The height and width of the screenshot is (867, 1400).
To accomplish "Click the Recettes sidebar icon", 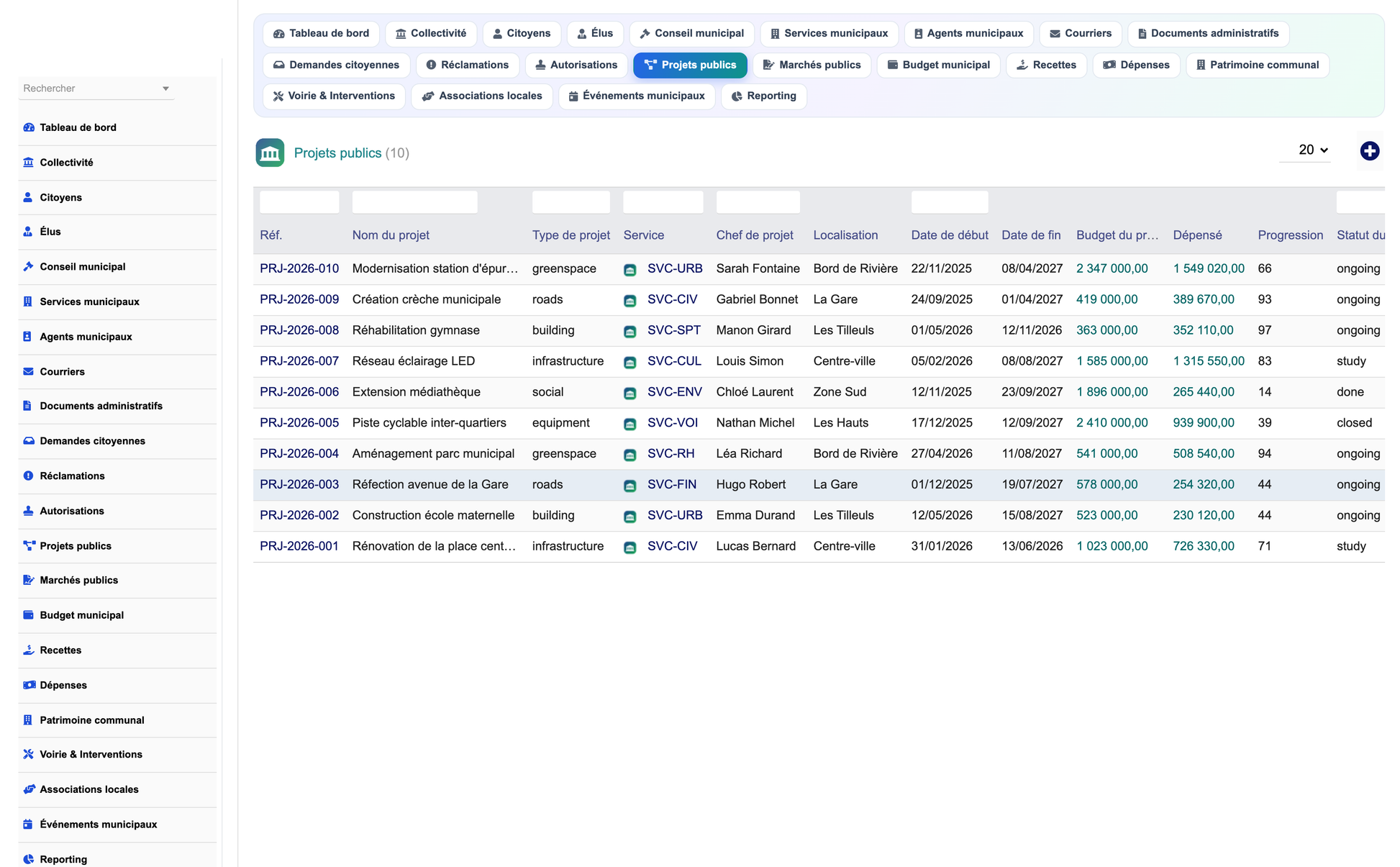I will 29,650.
